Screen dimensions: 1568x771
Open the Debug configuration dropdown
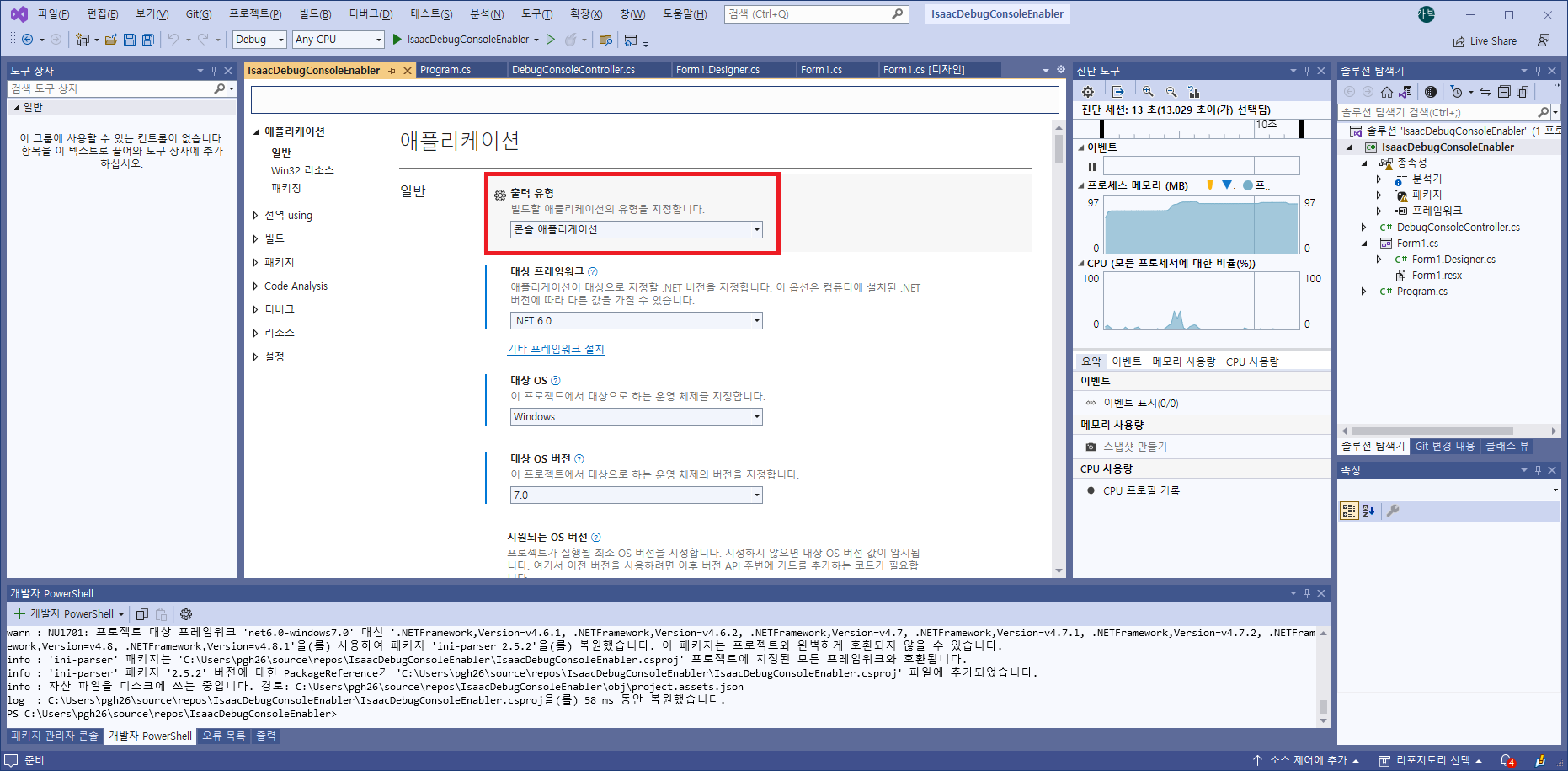click(x=260, y=40)
